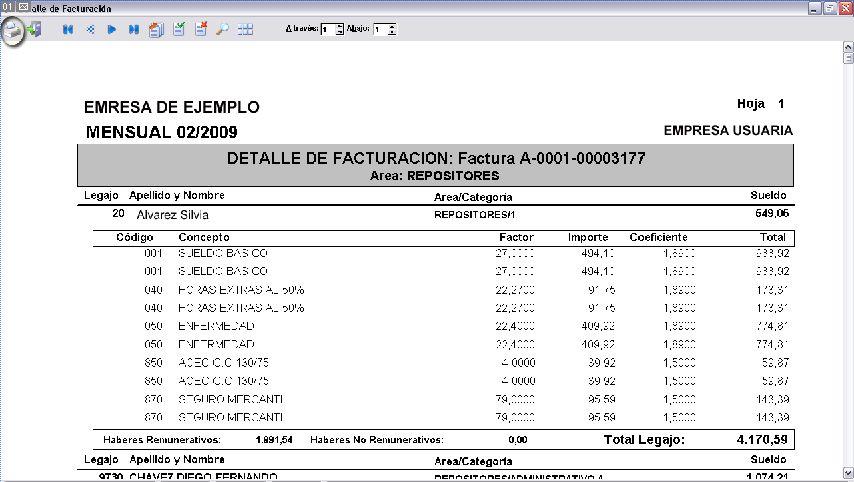This screenshot has width=854, height=482.
Task: Click document icon with green checkmark
Action: point(179,30)
